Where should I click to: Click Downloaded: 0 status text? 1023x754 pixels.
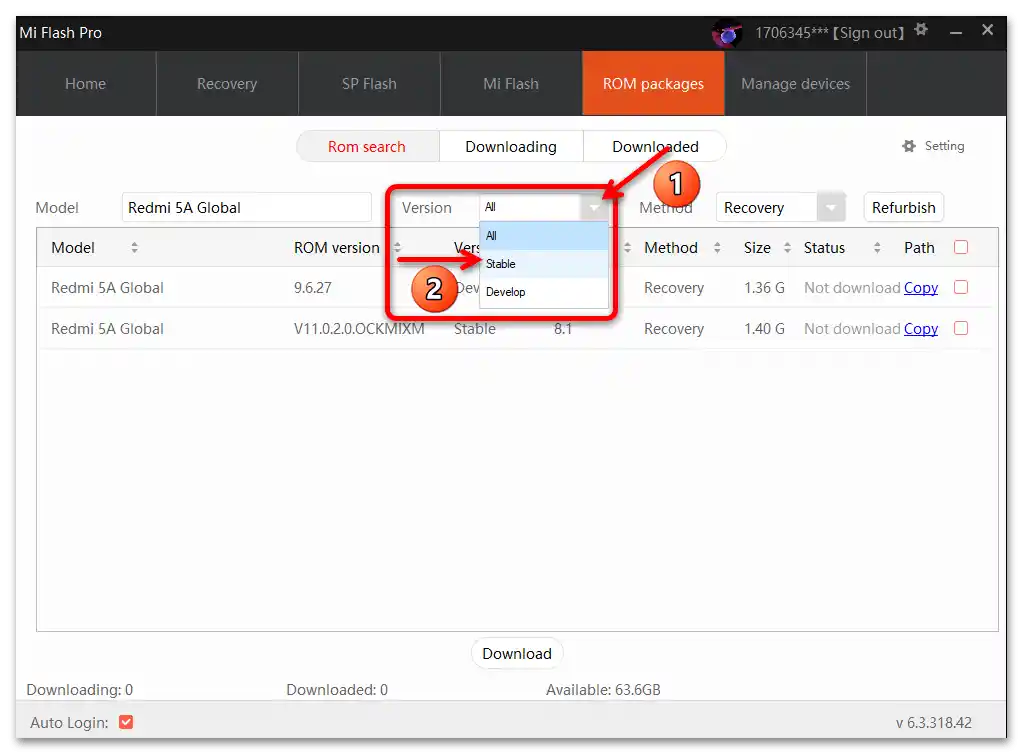click(337, 689)
